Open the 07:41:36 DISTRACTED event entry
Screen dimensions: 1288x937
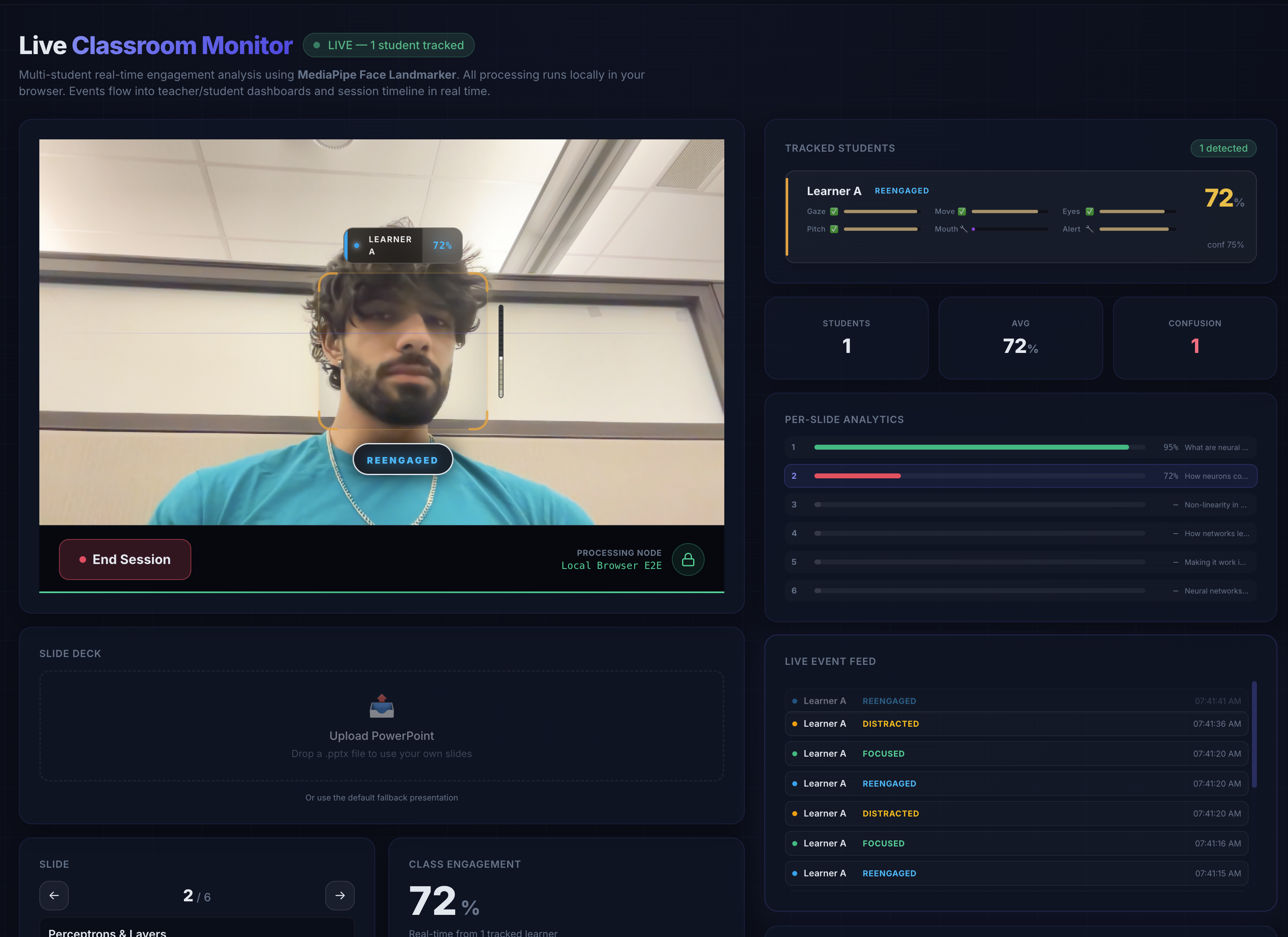(1016, 723)
